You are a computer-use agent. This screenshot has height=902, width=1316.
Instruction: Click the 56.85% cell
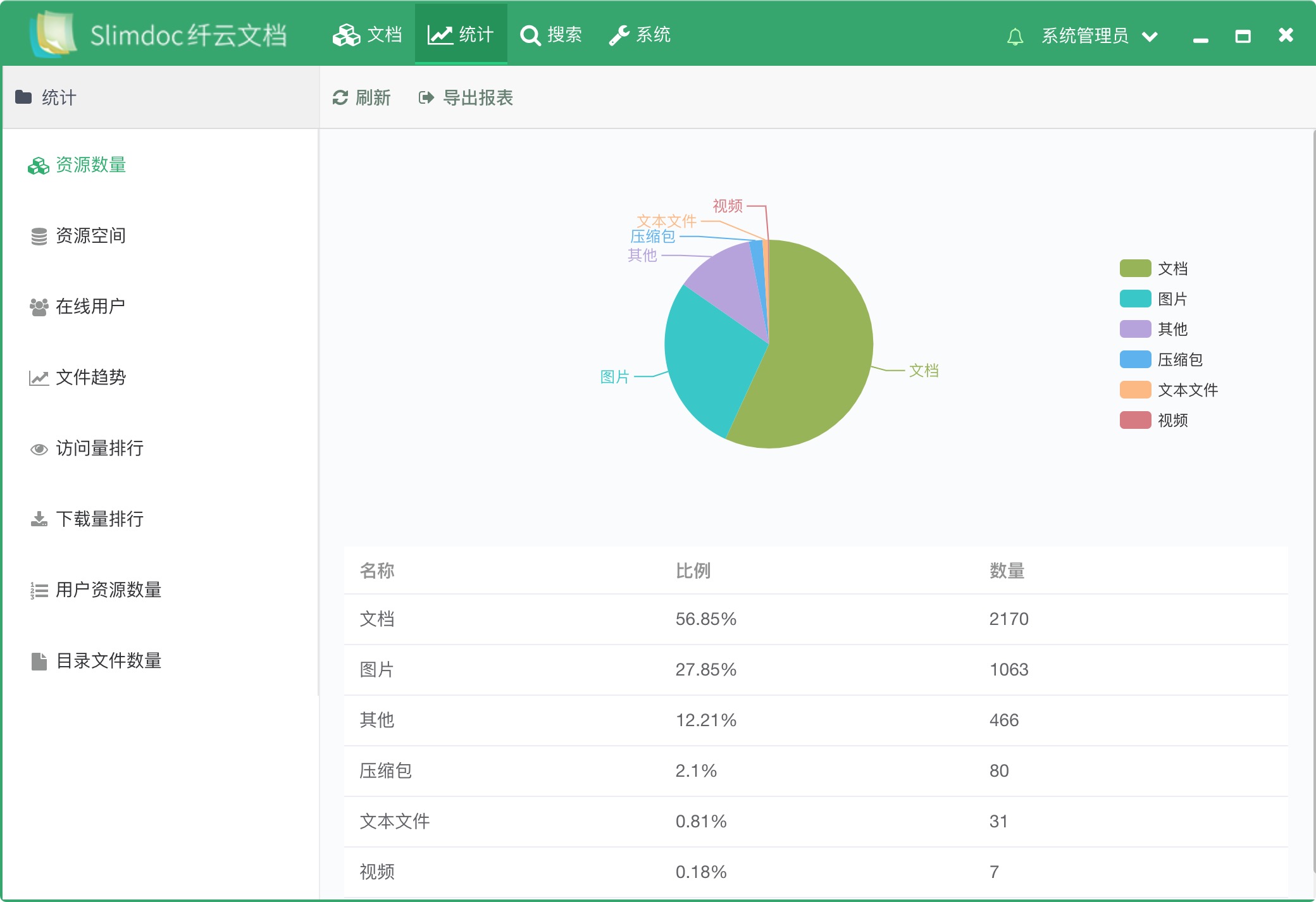click(x=705, y=619)
